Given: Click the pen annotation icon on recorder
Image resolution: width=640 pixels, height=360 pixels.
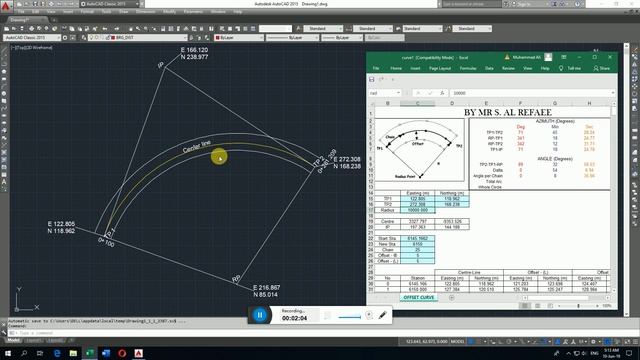Looking at the screenshot, I should pos(382,315).
